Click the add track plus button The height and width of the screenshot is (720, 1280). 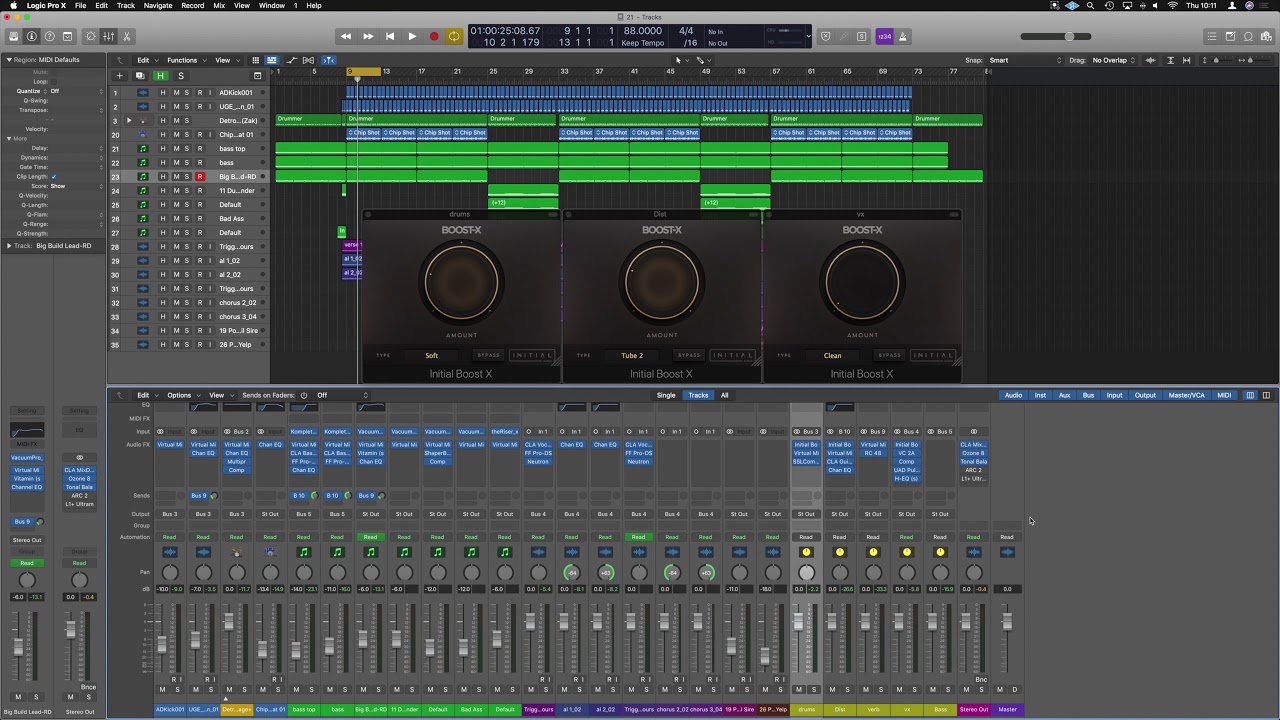(x=120, y=76)
